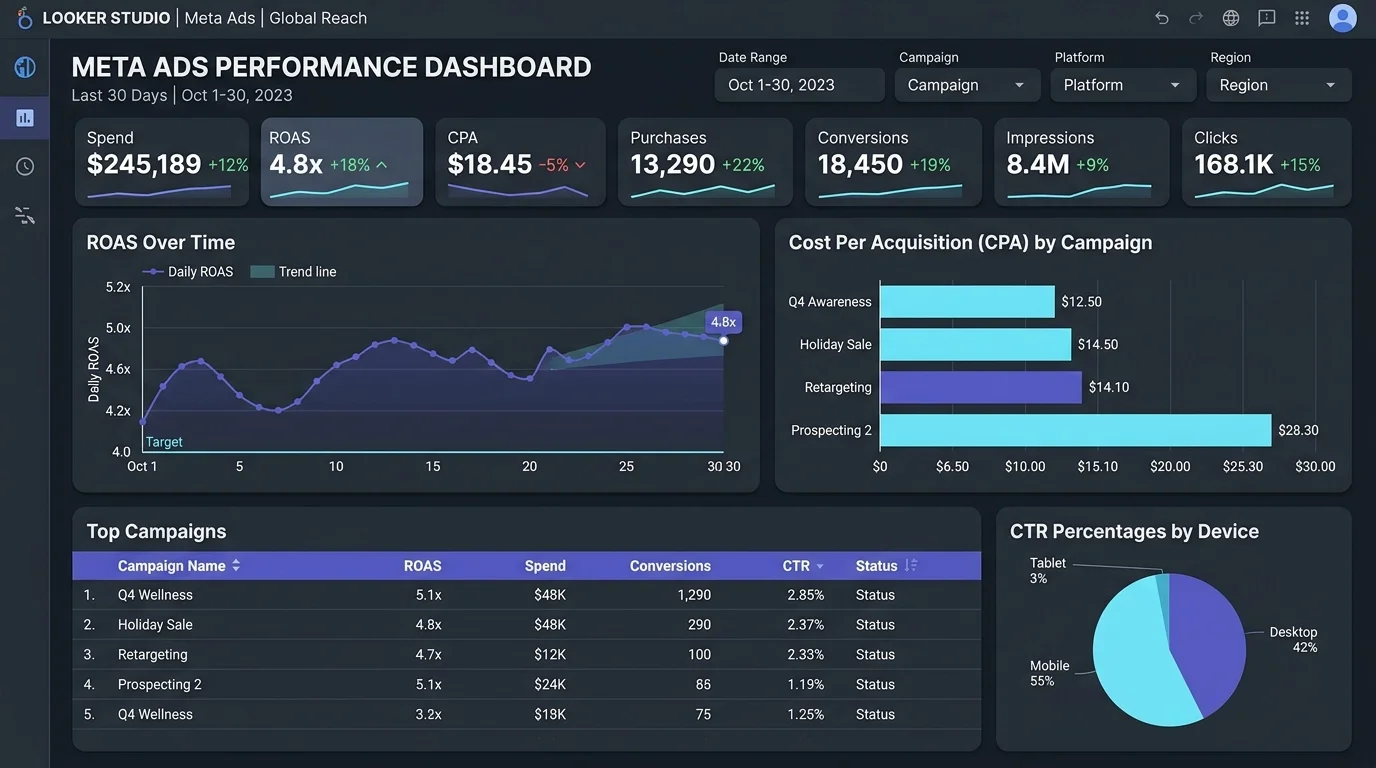Select the Spend $245,189 scorecard

pos(162,162)
